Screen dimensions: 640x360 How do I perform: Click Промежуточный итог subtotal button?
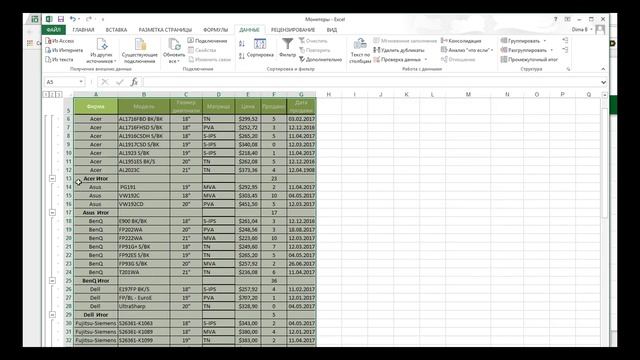pos(529,60)
